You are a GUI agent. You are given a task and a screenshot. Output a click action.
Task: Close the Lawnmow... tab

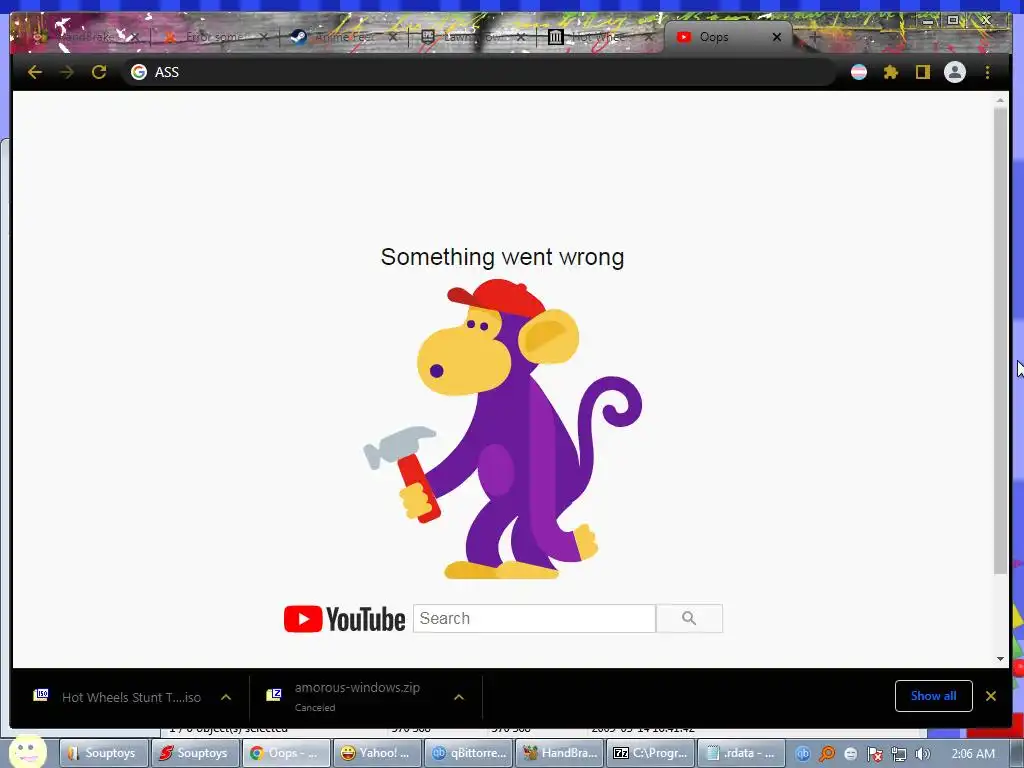[520, 37]
